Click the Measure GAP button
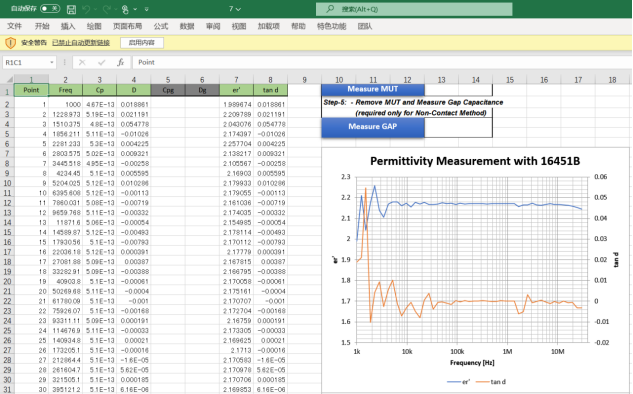Image resolution: width=633 pixels, height=394 pixels. (373, 127)
